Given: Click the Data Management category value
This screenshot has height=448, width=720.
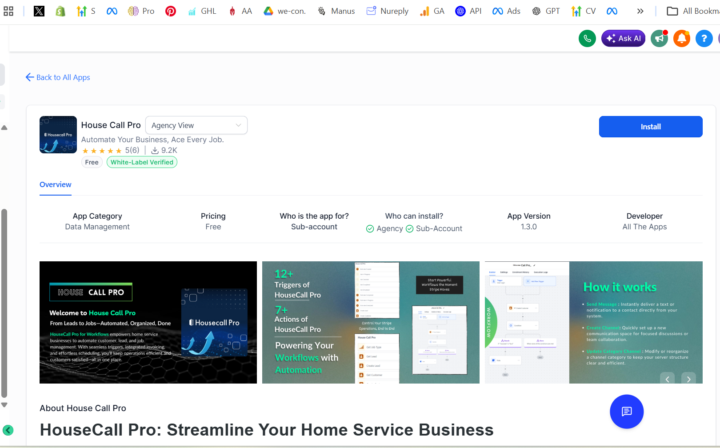Looking at the screenshot, I should [97, 227].
